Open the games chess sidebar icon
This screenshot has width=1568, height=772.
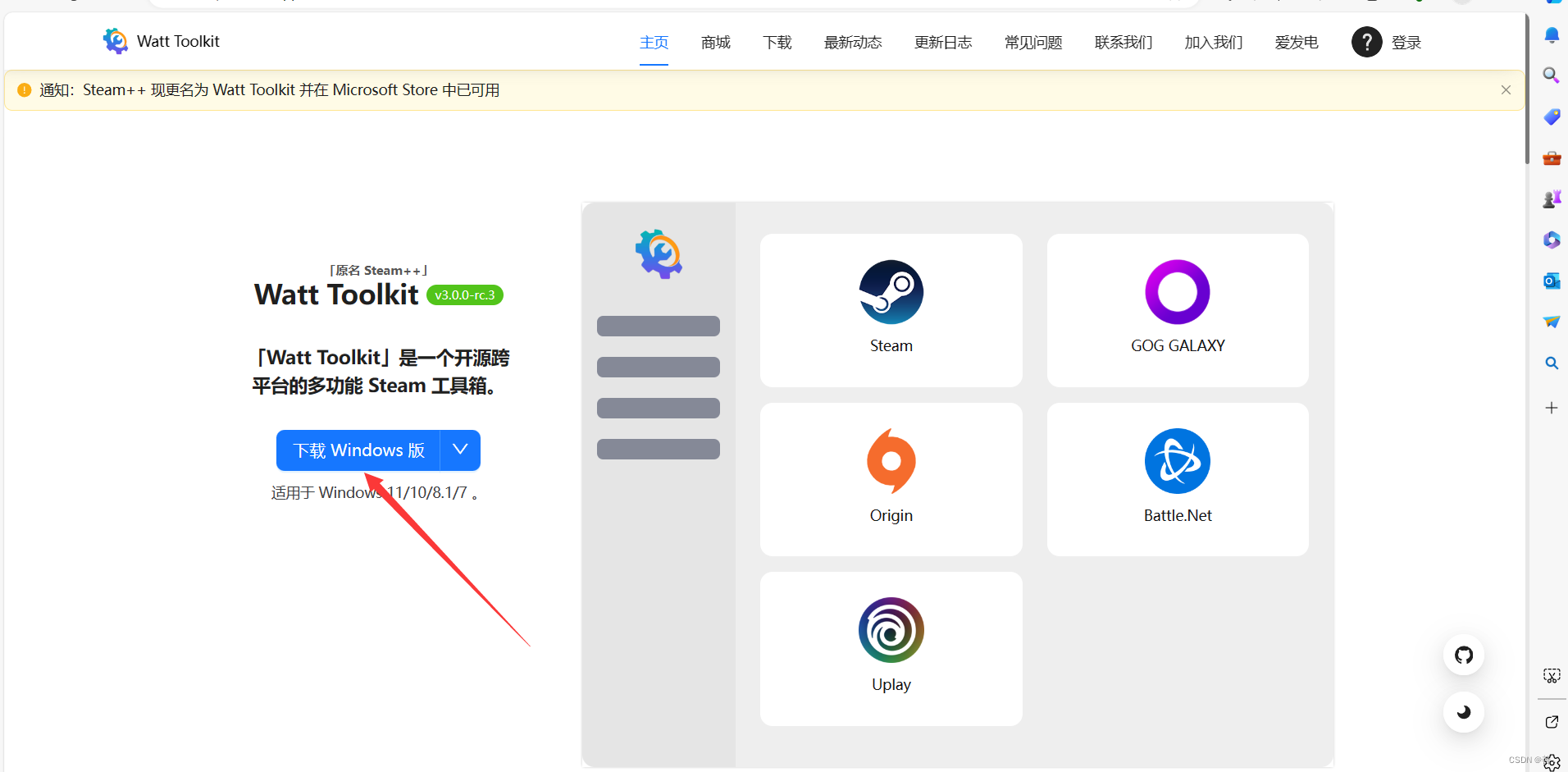[x=1552, y=199]
